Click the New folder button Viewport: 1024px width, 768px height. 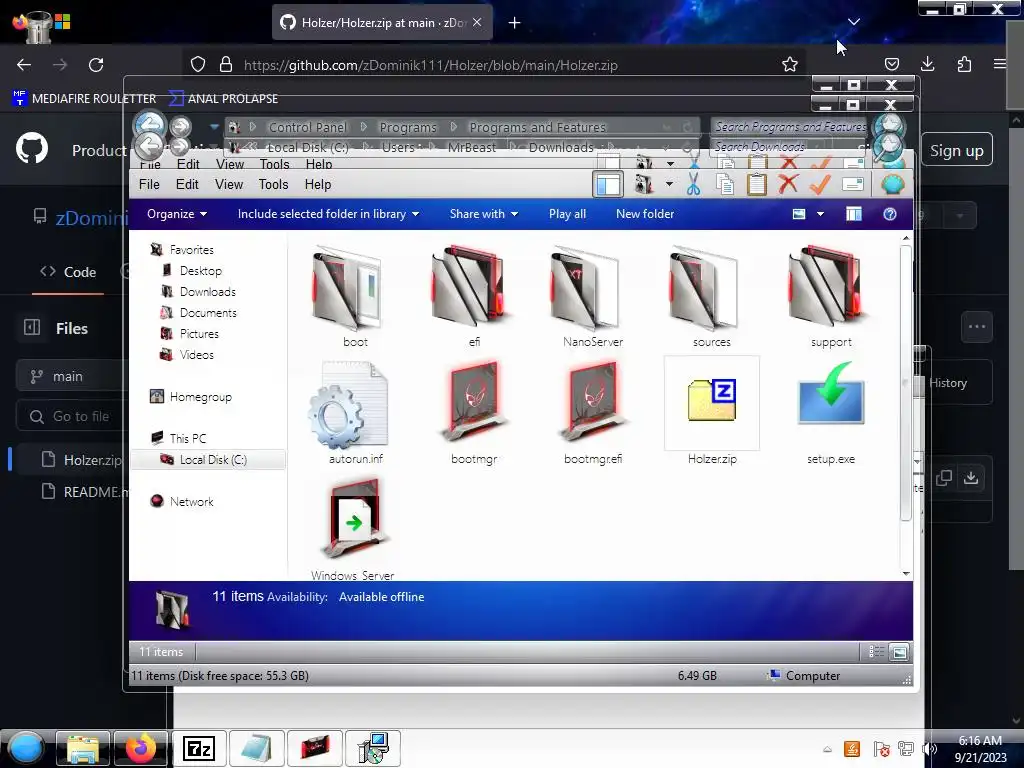tap(645, 214)
